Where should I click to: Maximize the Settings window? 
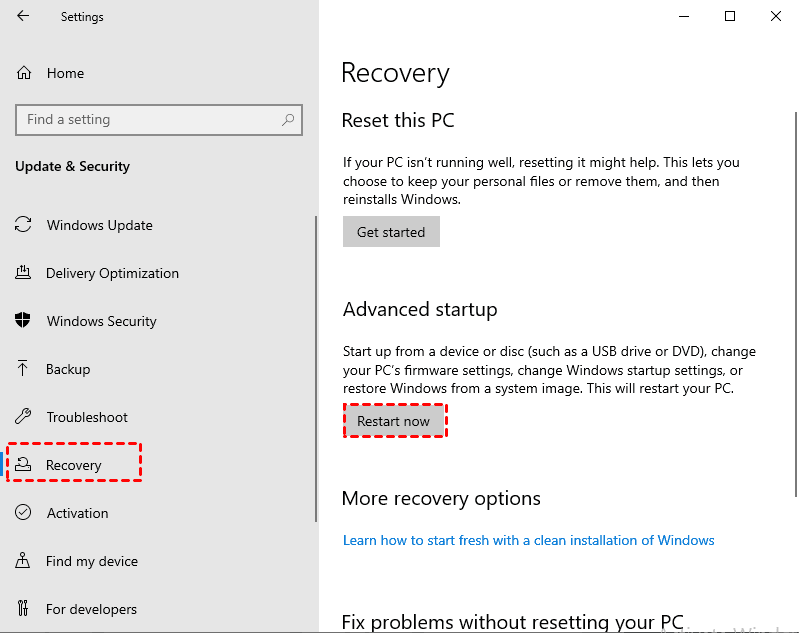pyautogui.click(x=730, y=16)
